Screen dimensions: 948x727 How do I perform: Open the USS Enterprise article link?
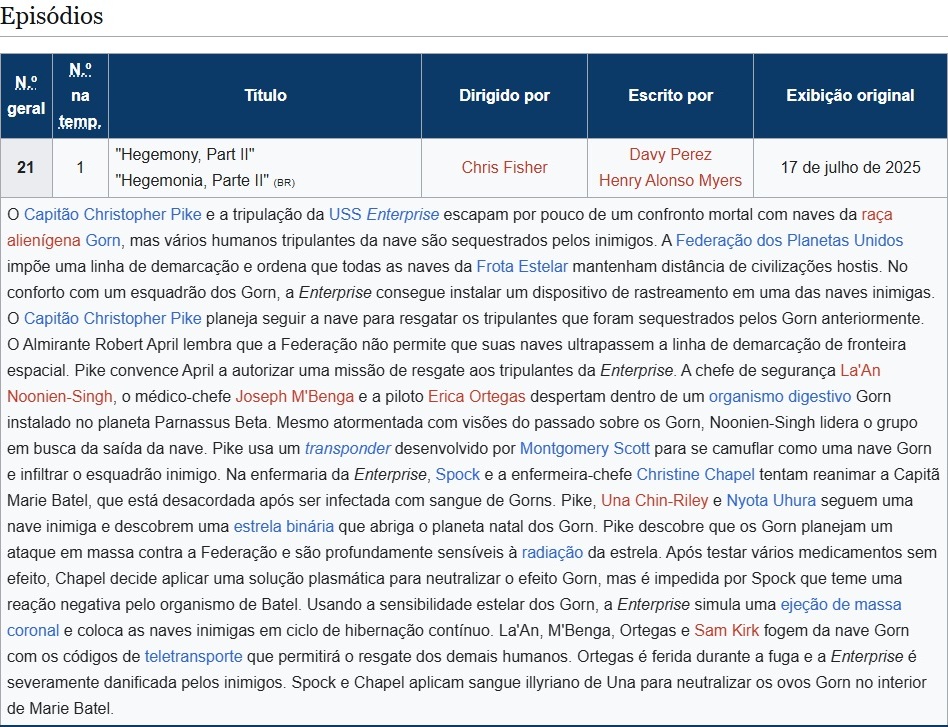[384, 214]
